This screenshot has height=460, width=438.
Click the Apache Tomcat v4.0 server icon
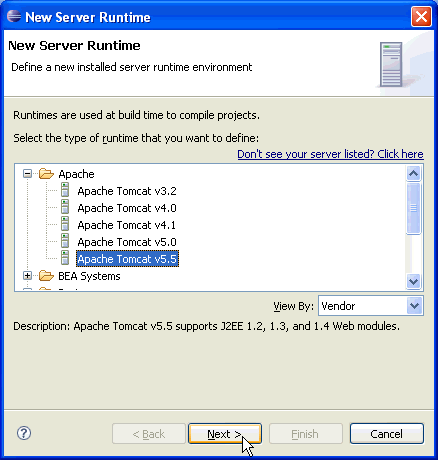(x=65, y=207)
